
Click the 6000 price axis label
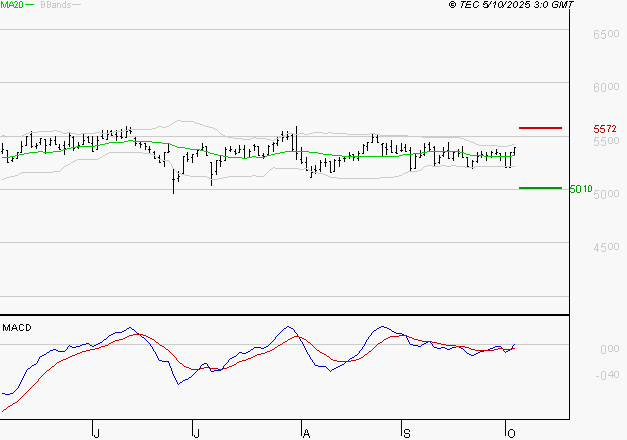pyautogui.click(x=605, y=87)
